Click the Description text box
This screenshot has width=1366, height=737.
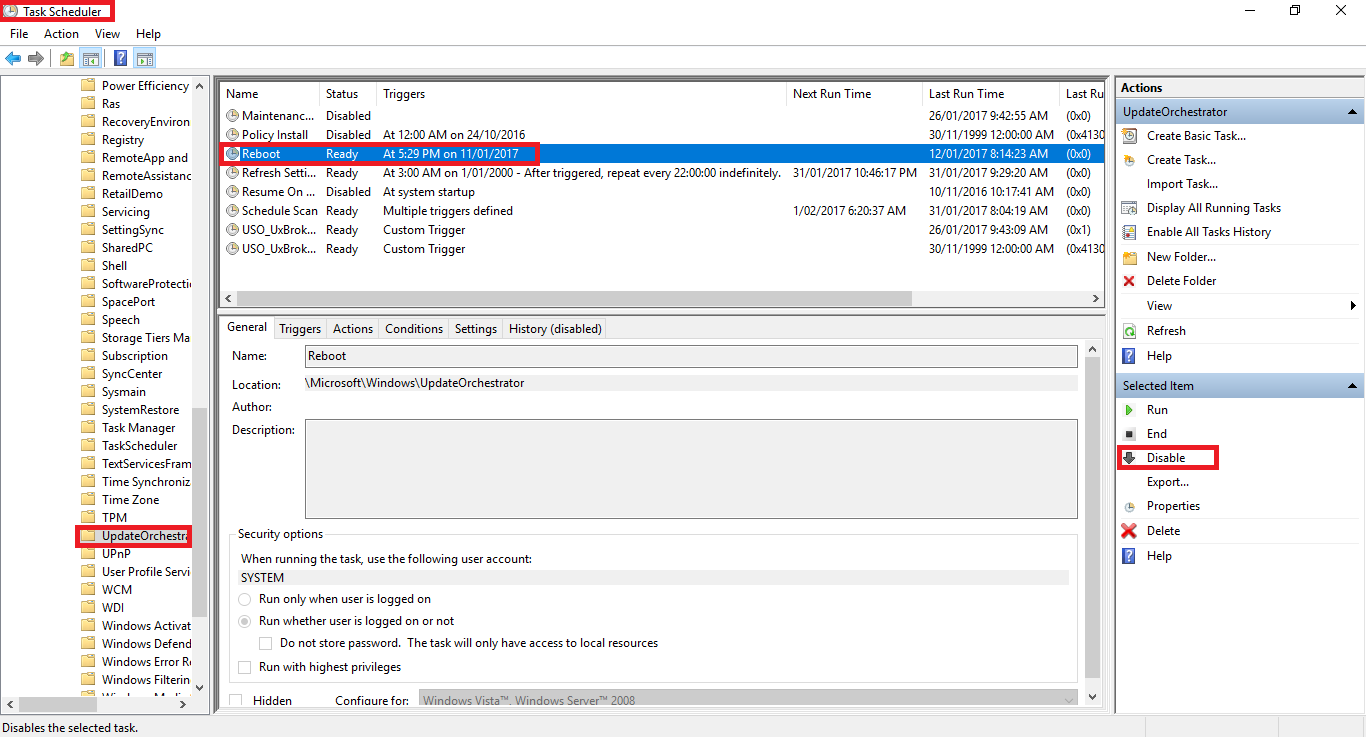click(x=691, y=469)
